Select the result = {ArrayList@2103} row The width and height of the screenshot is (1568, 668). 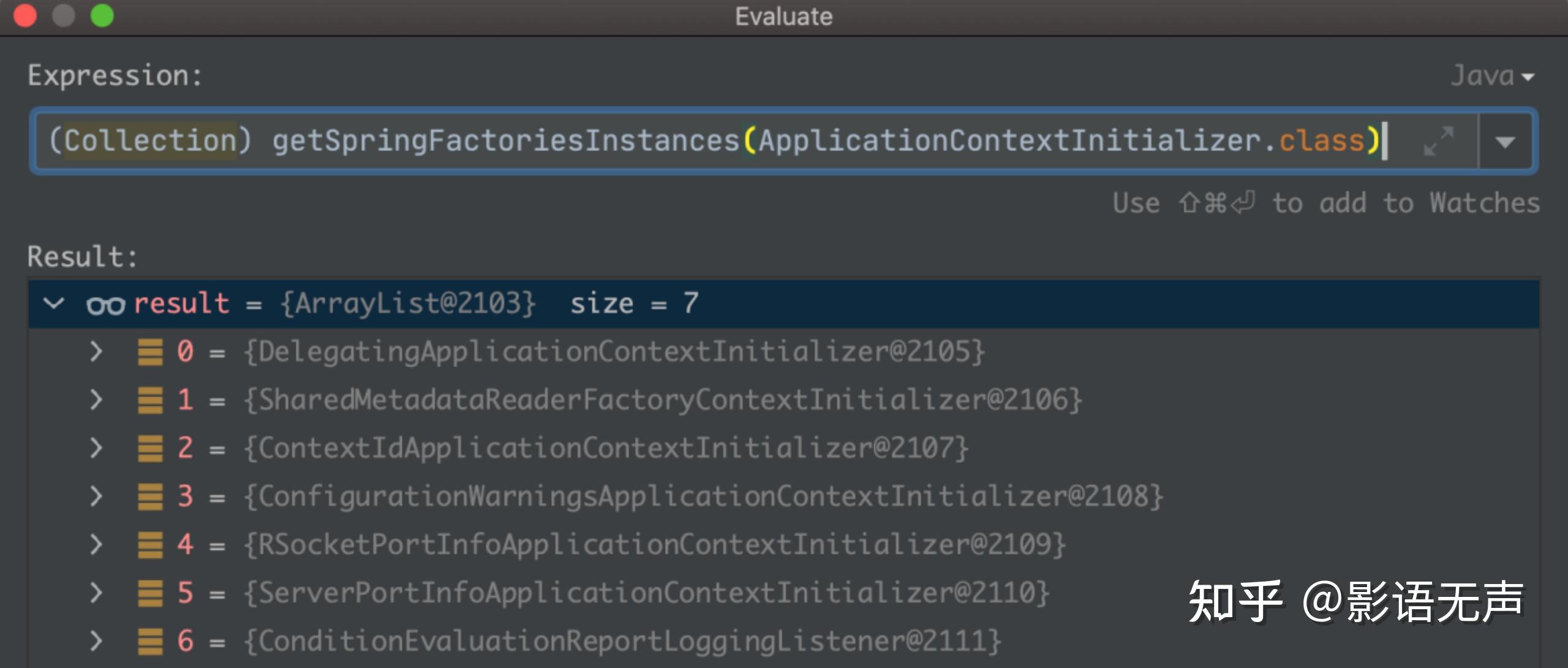pos(784,303)
